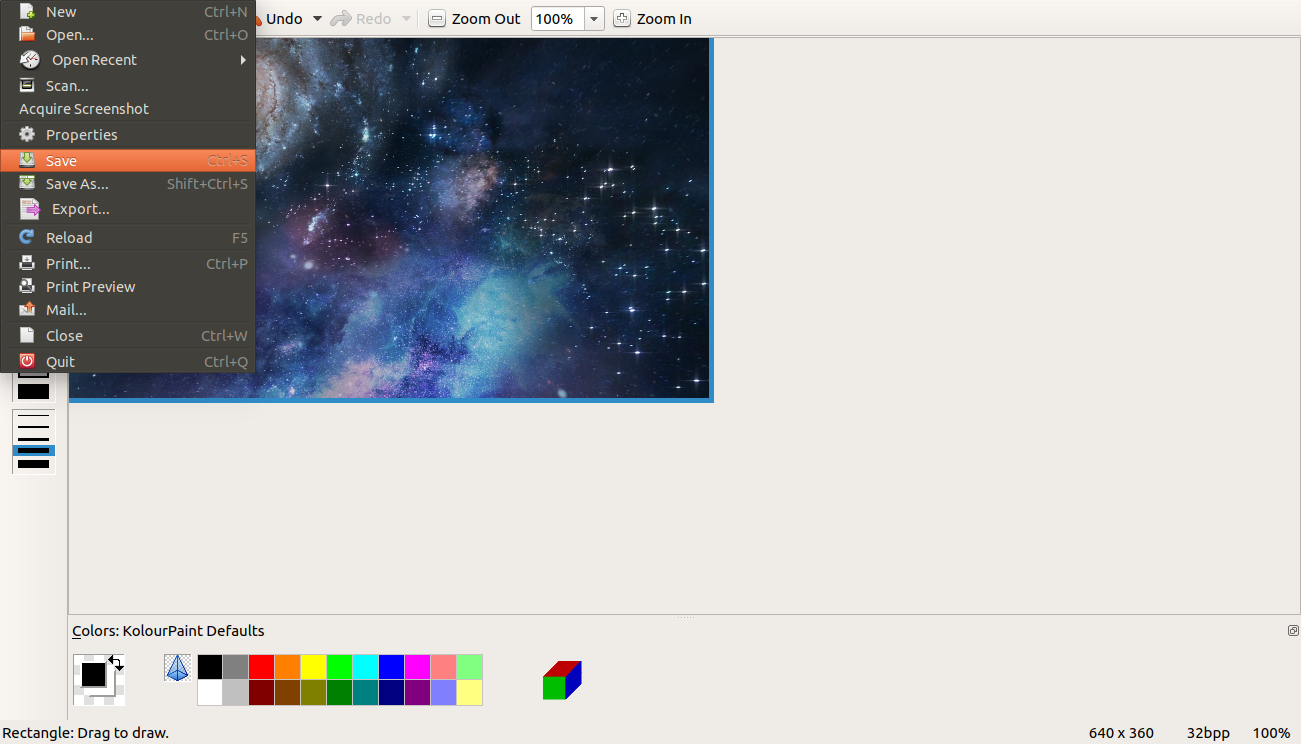Image resolution: width=1301 pixels, height=744 pixels.
Task: Choose Open... in the File menu
Action: point(128,35)
